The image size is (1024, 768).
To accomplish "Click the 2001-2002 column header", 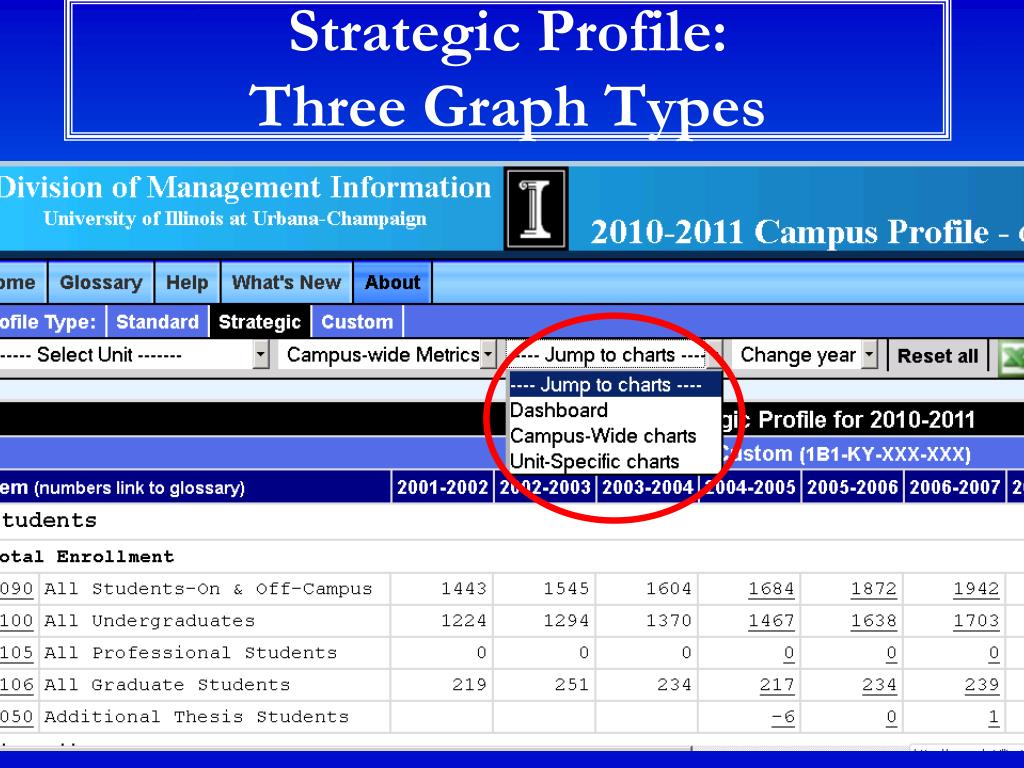I will (443, 487).
